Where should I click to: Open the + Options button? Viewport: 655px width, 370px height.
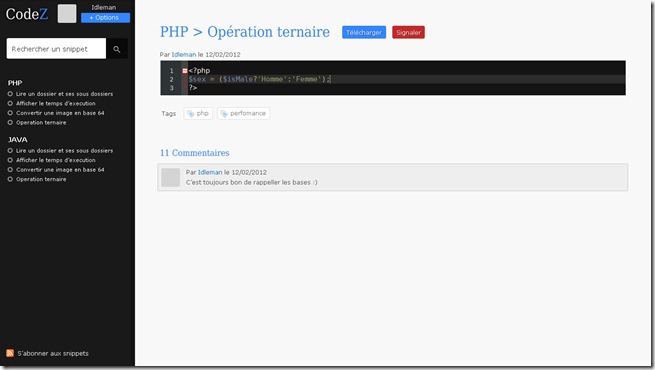pyautogui.click(x=105, y=18)
